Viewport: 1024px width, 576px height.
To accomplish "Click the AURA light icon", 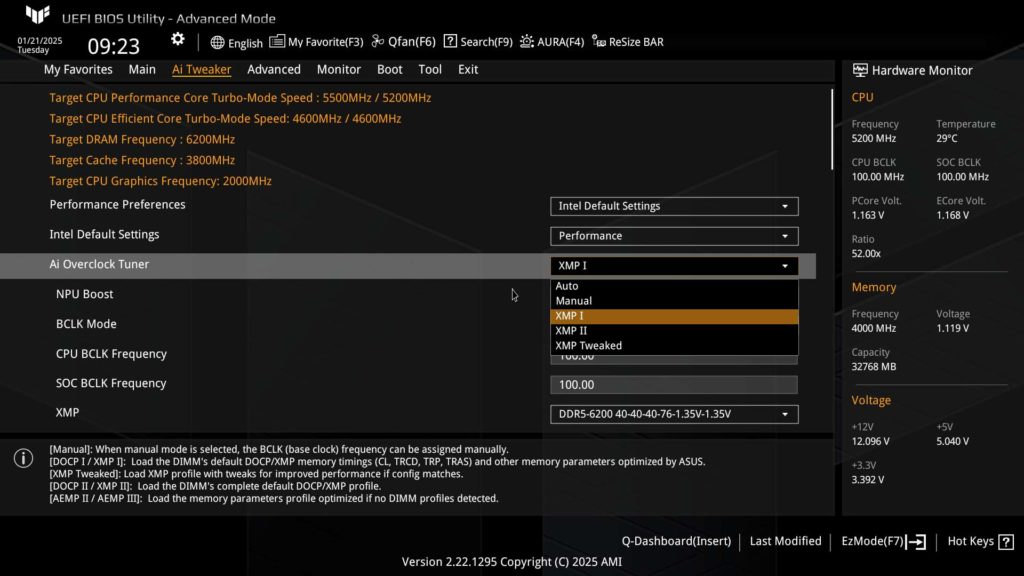I will (526, 42).
